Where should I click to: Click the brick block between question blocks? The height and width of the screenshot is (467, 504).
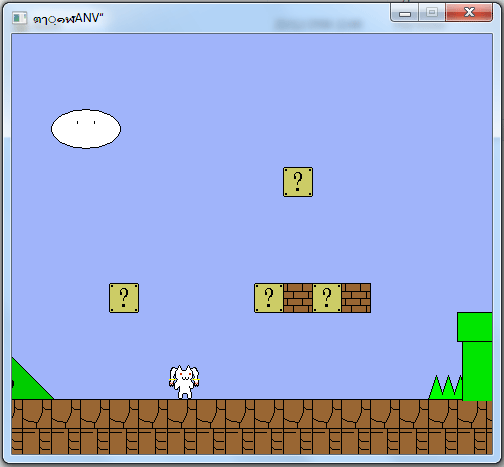(298, 298)
